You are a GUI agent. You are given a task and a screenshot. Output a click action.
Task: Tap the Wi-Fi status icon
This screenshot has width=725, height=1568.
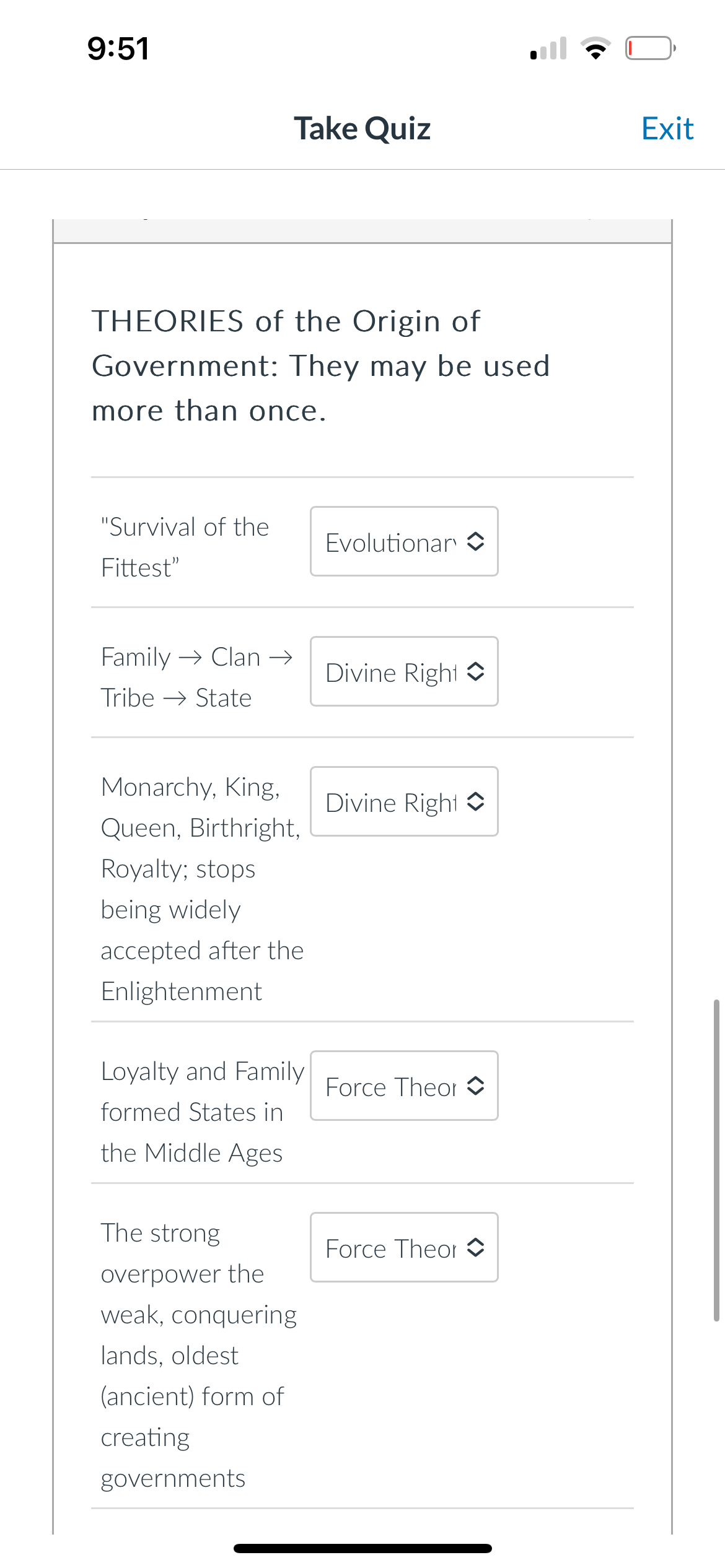[595, 48]
